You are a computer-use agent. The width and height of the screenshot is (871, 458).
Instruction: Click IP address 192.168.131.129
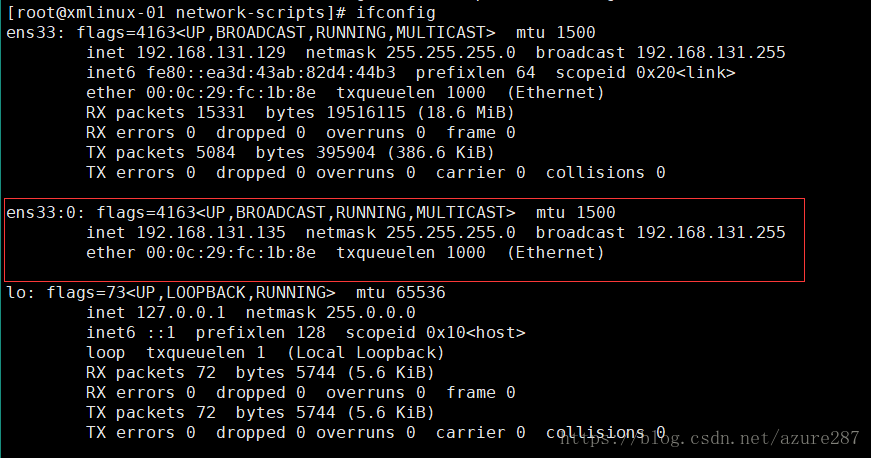pos(211,52)
